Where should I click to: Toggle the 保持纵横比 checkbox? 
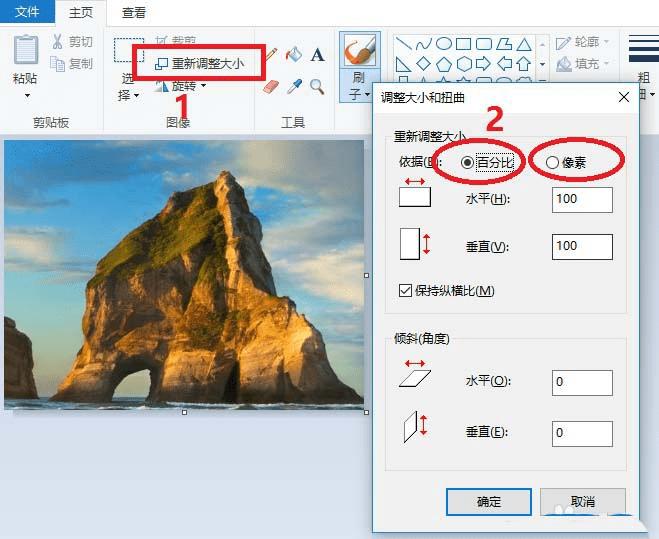(x=405, y=291)
